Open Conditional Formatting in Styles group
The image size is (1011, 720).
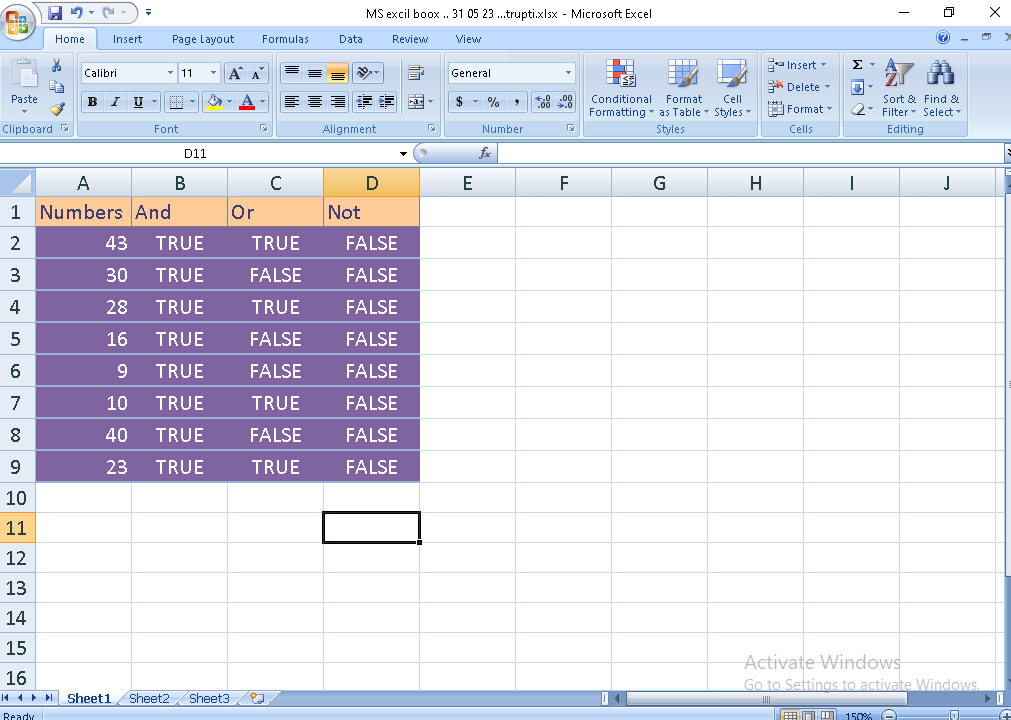coord(620,88)
